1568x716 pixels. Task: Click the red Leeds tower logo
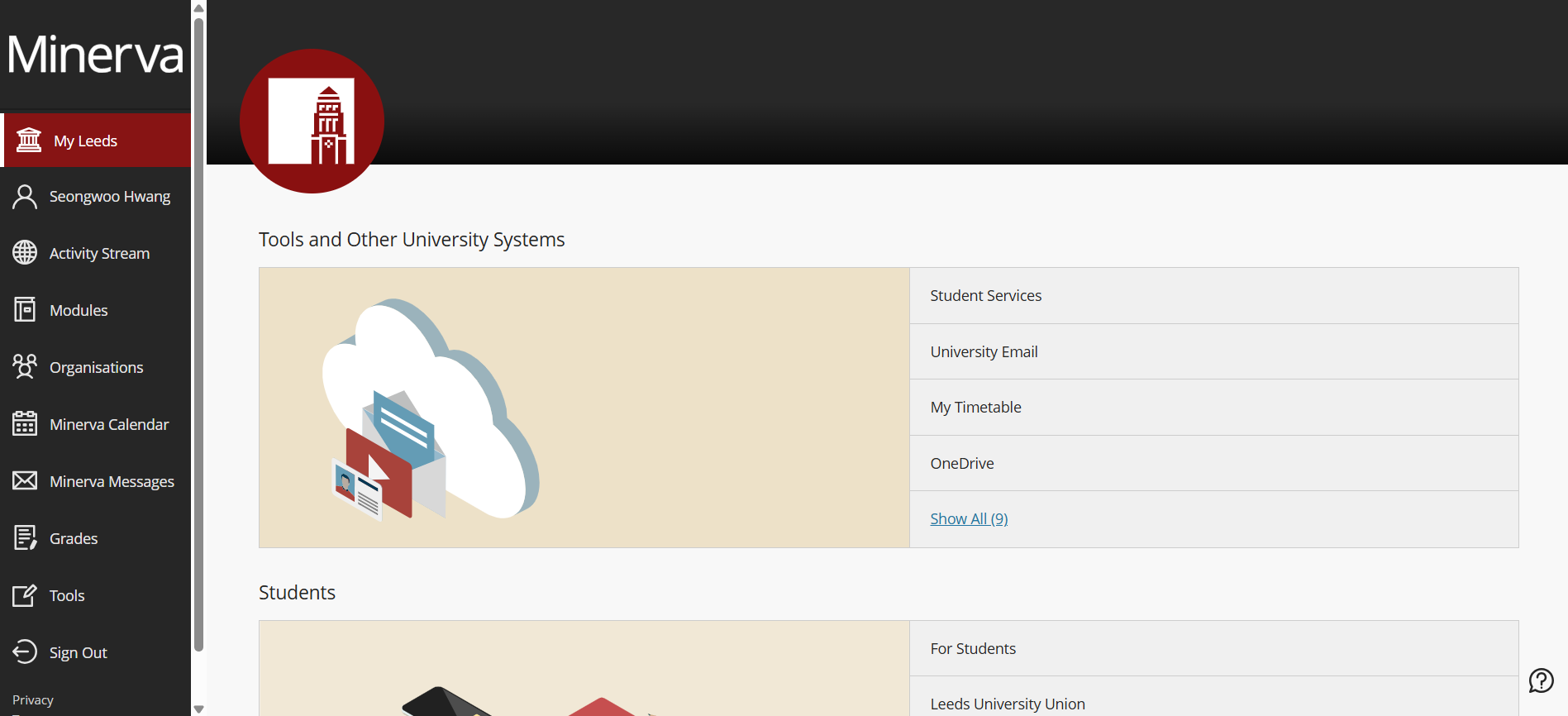(x=312, y=121)
